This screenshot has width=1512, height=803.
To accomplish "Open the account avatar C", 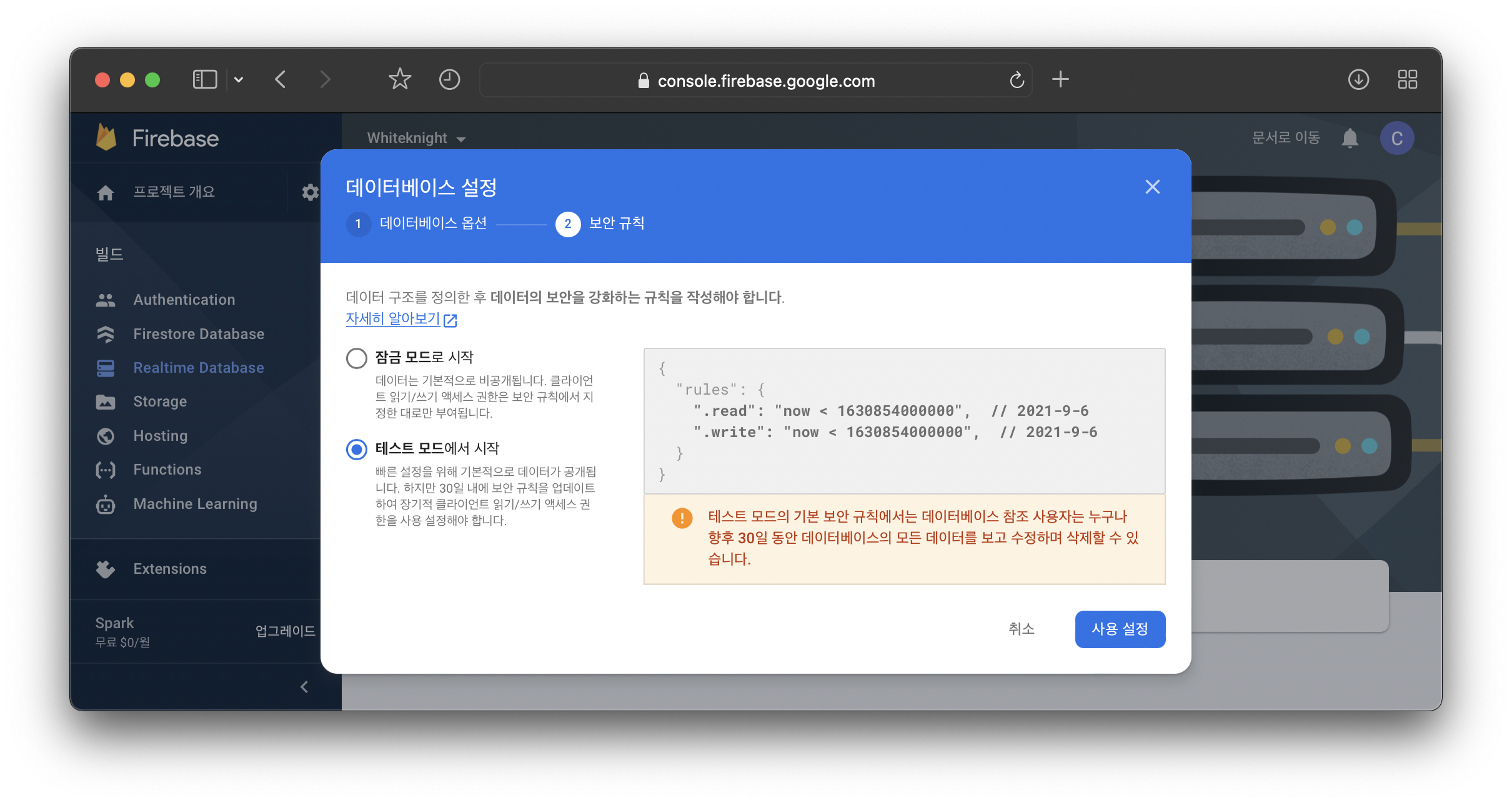I will (x=1397, y=138).
